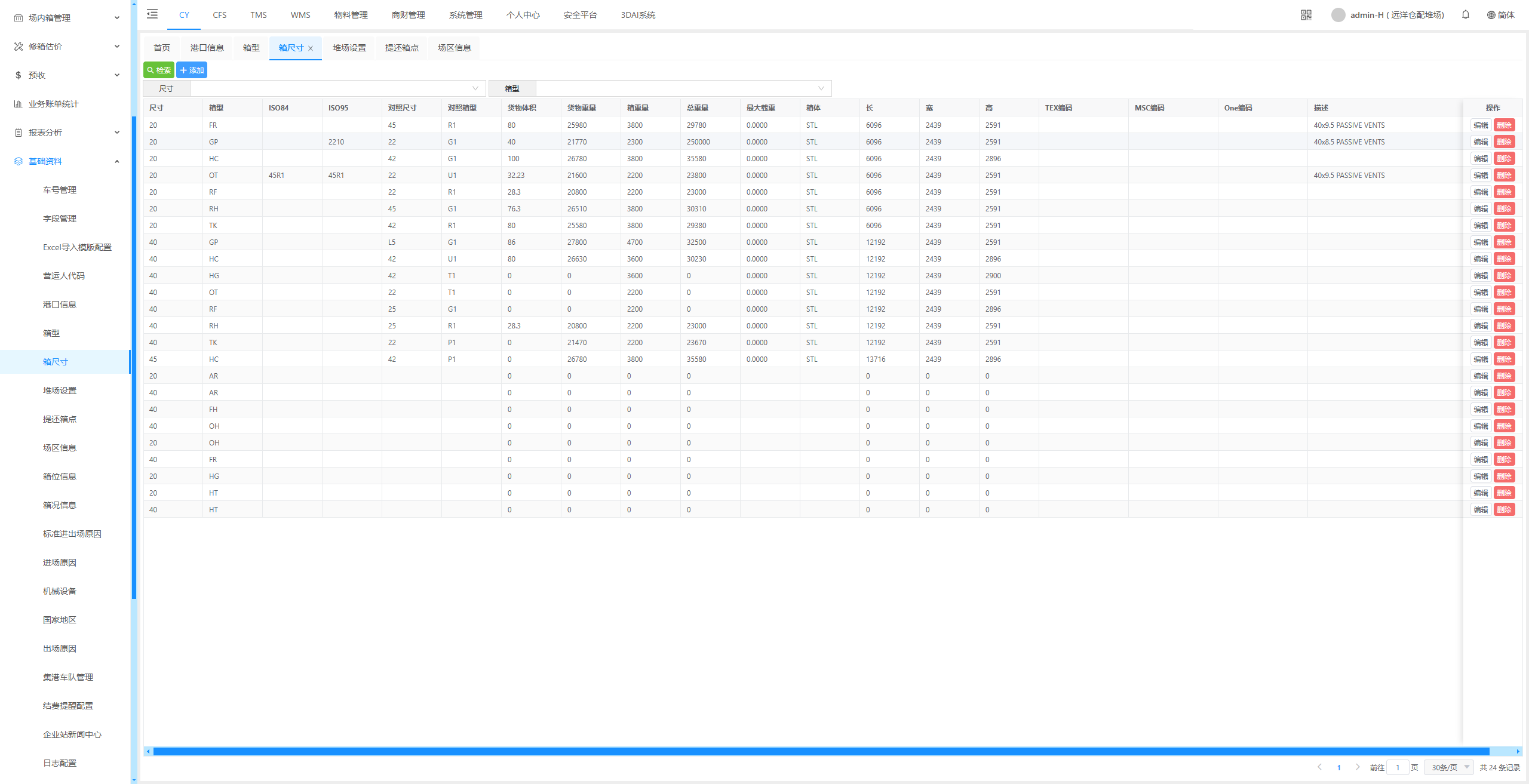1529x784 pixels.
Task: Go to next page arrow in pagination
Action: click(1358, 767)
